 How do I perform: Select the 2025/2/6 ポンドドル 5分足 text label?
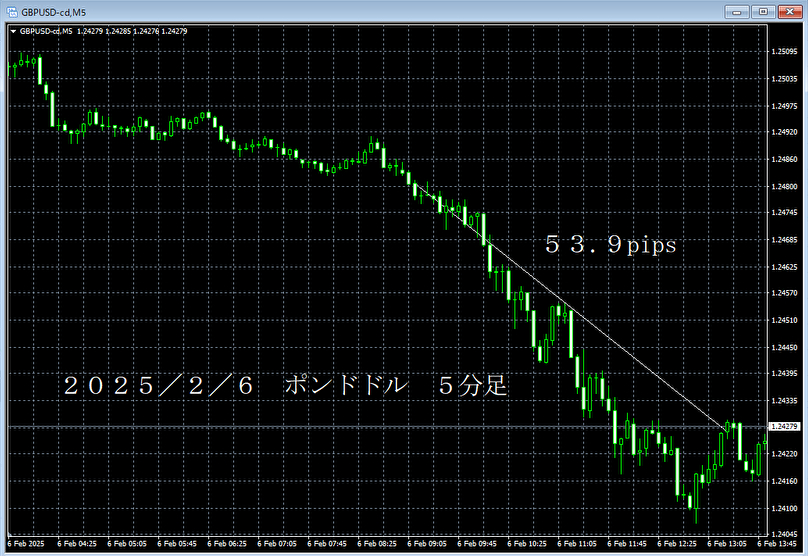tap(286, 385)
